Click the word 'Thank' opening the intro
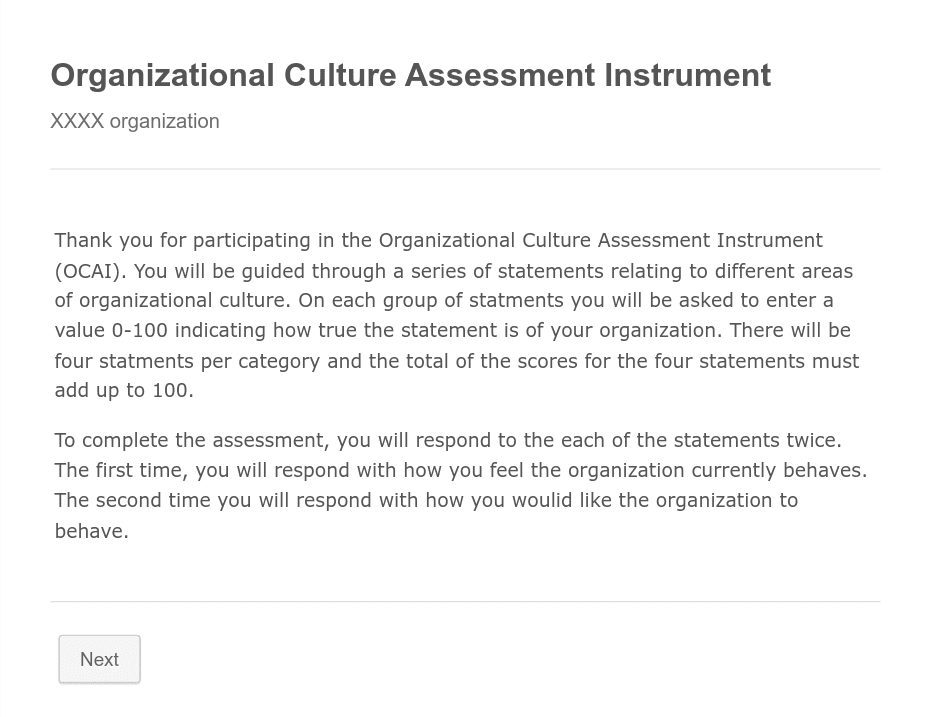 pyautogui.click(x=83, y=240)
